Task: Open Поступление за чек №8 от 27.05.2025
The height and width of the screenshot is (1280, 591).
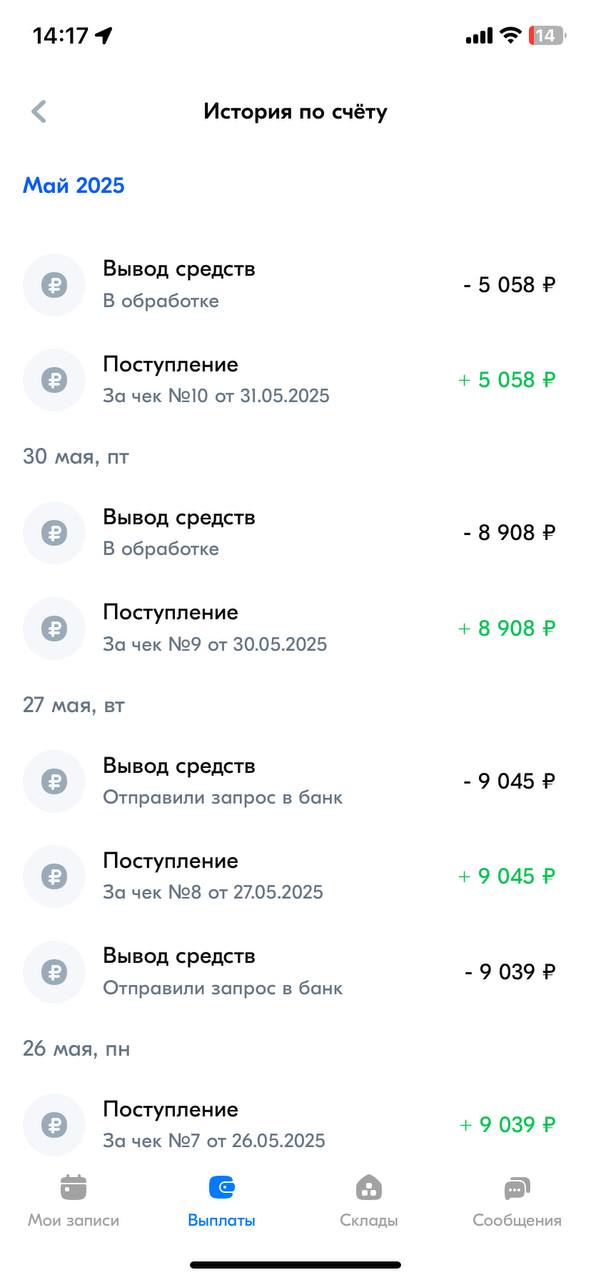Action: [x=295, y=876]
